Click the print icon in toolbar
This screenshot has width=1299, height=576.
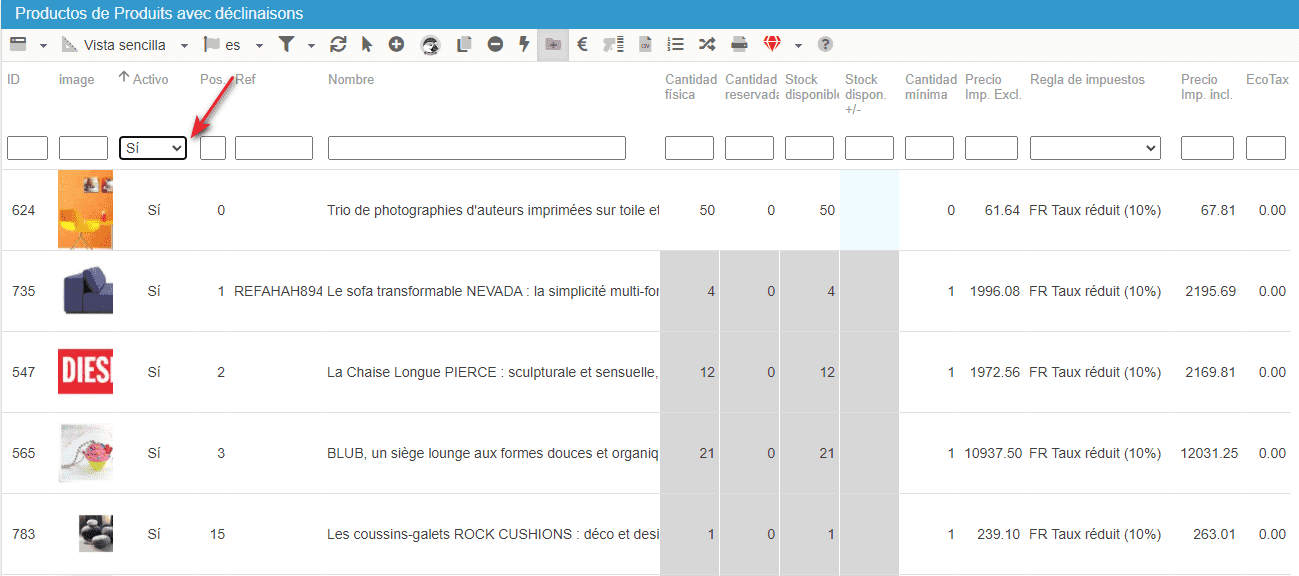(739, 45)
